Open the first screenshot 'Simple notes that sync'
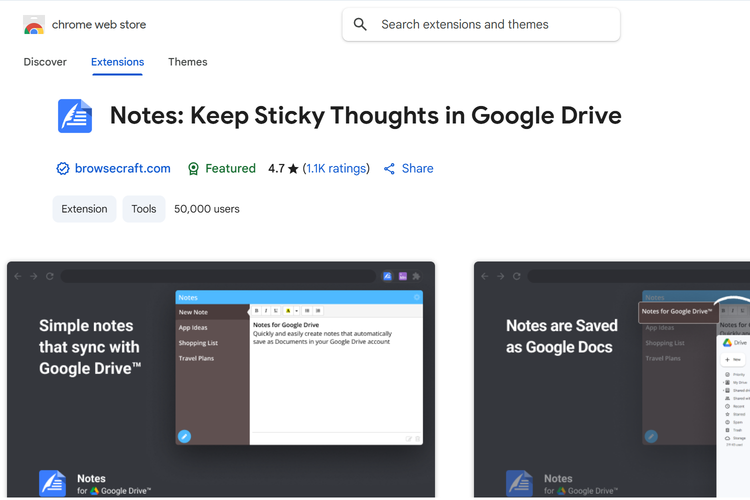 pyautogui.click(x=221, y=379)
